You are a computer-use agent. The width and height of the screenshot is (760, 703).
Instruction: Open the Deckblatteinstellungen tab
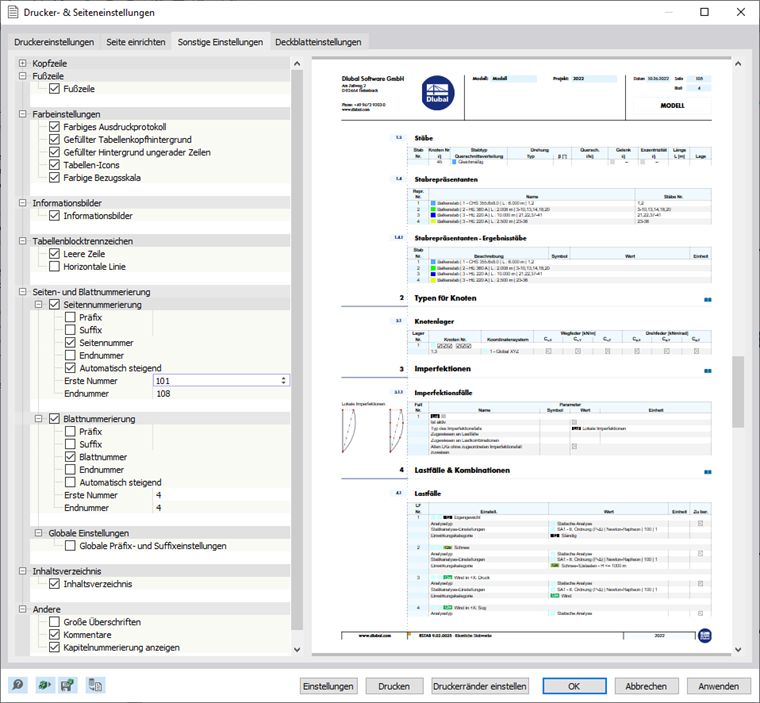pos(318,42)
